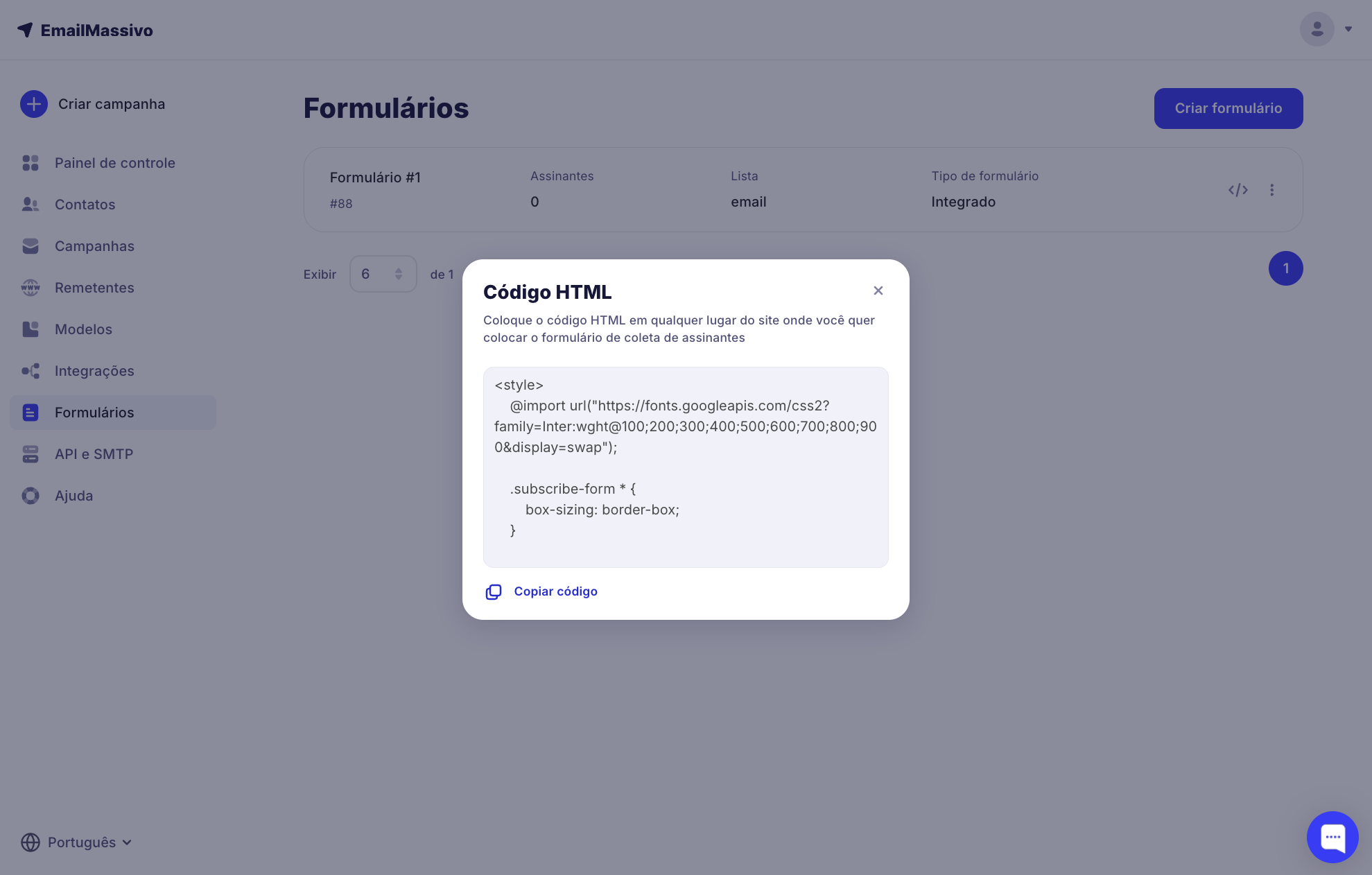Image resolution: width=1372 pixels, height=875 pixels.
Task: Navigate to Integrações in the sidebar
Action: pos(94,371)
